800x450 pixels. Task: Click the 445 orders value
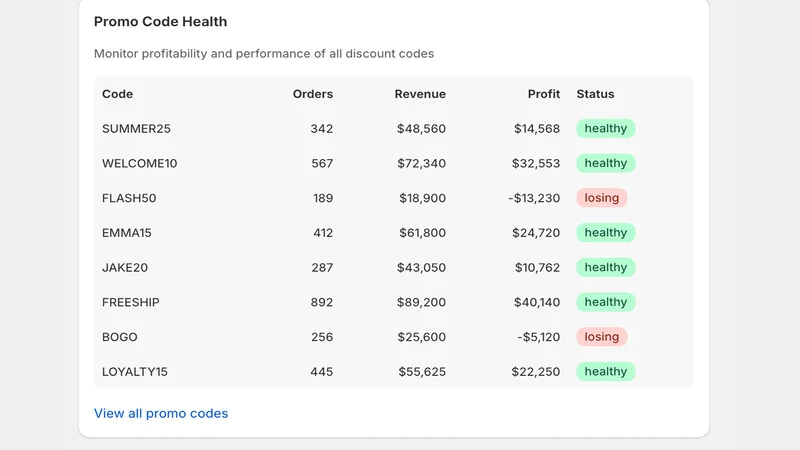pos(321,371)
